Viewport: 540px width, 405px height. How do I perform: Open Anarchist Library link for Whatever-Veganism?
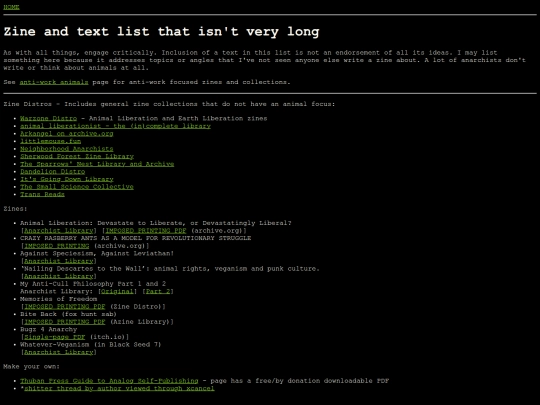coord(59,352)
